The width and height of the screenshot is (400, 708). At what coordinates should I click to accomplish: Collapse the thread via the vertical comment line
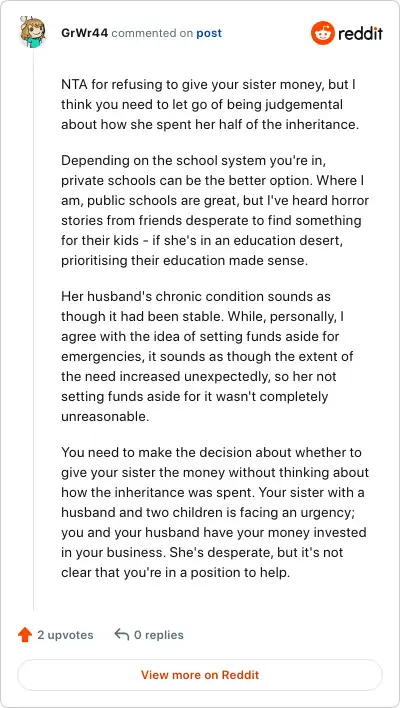click(33, 330)
